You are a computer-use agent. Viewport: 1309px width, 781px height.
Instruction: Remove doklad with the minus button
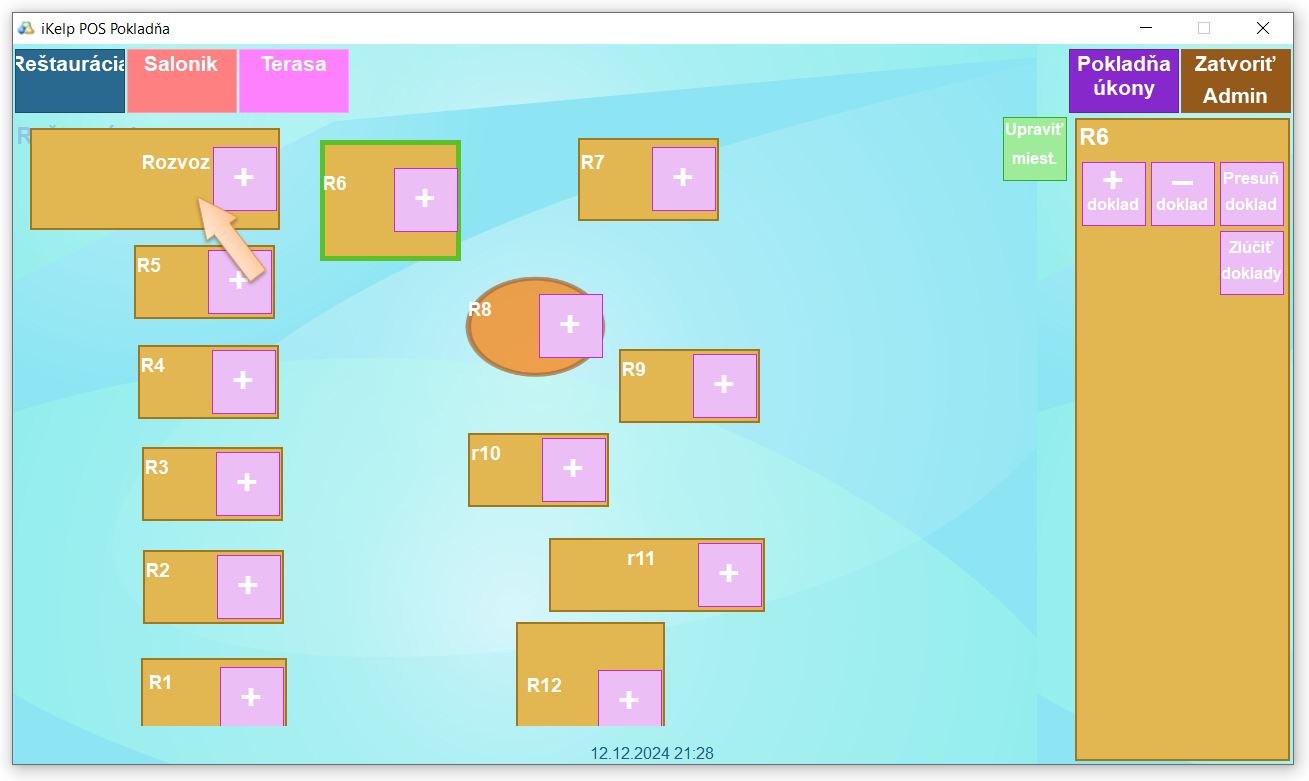1182,193
